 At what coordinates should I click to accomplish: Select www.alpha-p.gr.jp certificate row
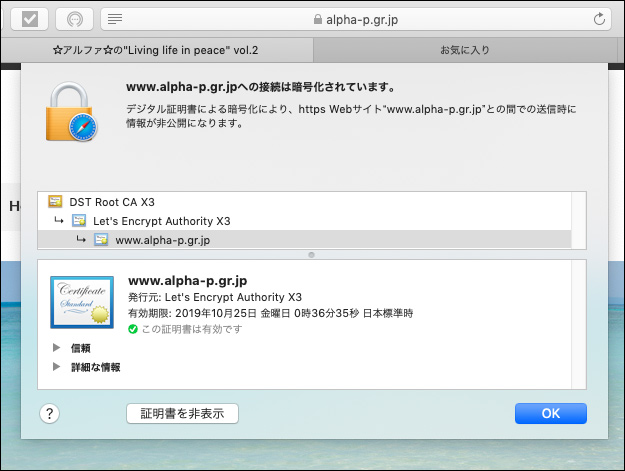(305, 240)
